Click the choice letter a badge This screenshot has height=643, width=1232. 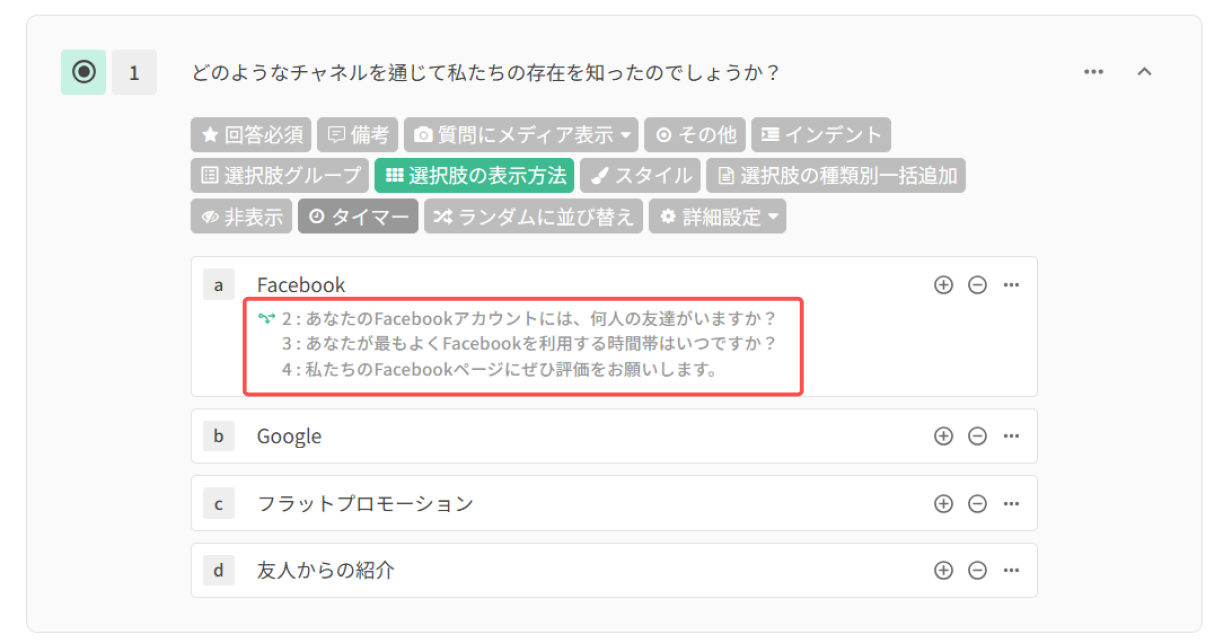pos(218,285)
